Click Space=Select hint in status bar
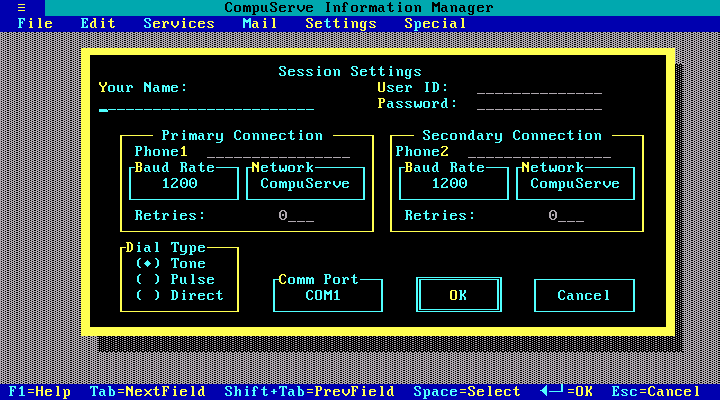 (467, 391)
